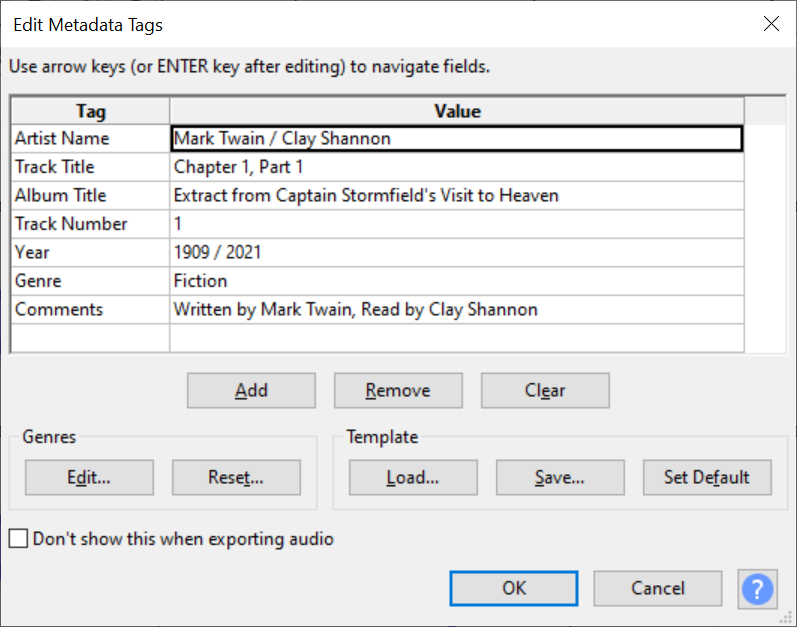Click the Set Default button
This screenshot has width=797, height=627.
[x=707, y=477]
